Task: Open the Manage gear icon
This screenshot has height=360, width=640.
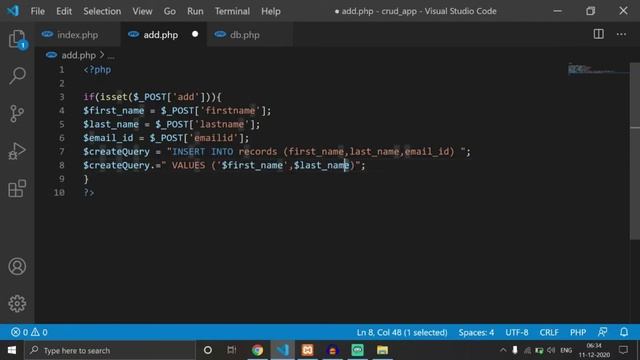Action: click(x=17, y=304)
